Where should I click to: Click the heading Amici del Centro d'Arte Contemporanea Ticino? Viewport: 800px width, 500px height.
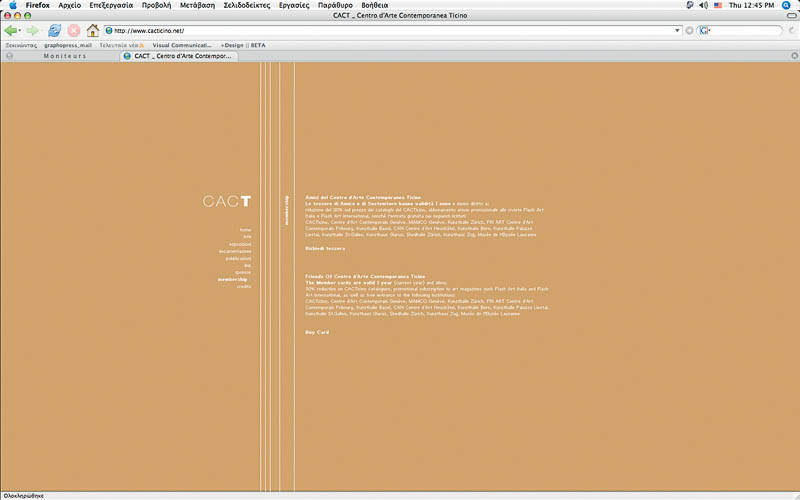[x=363, y=197]
